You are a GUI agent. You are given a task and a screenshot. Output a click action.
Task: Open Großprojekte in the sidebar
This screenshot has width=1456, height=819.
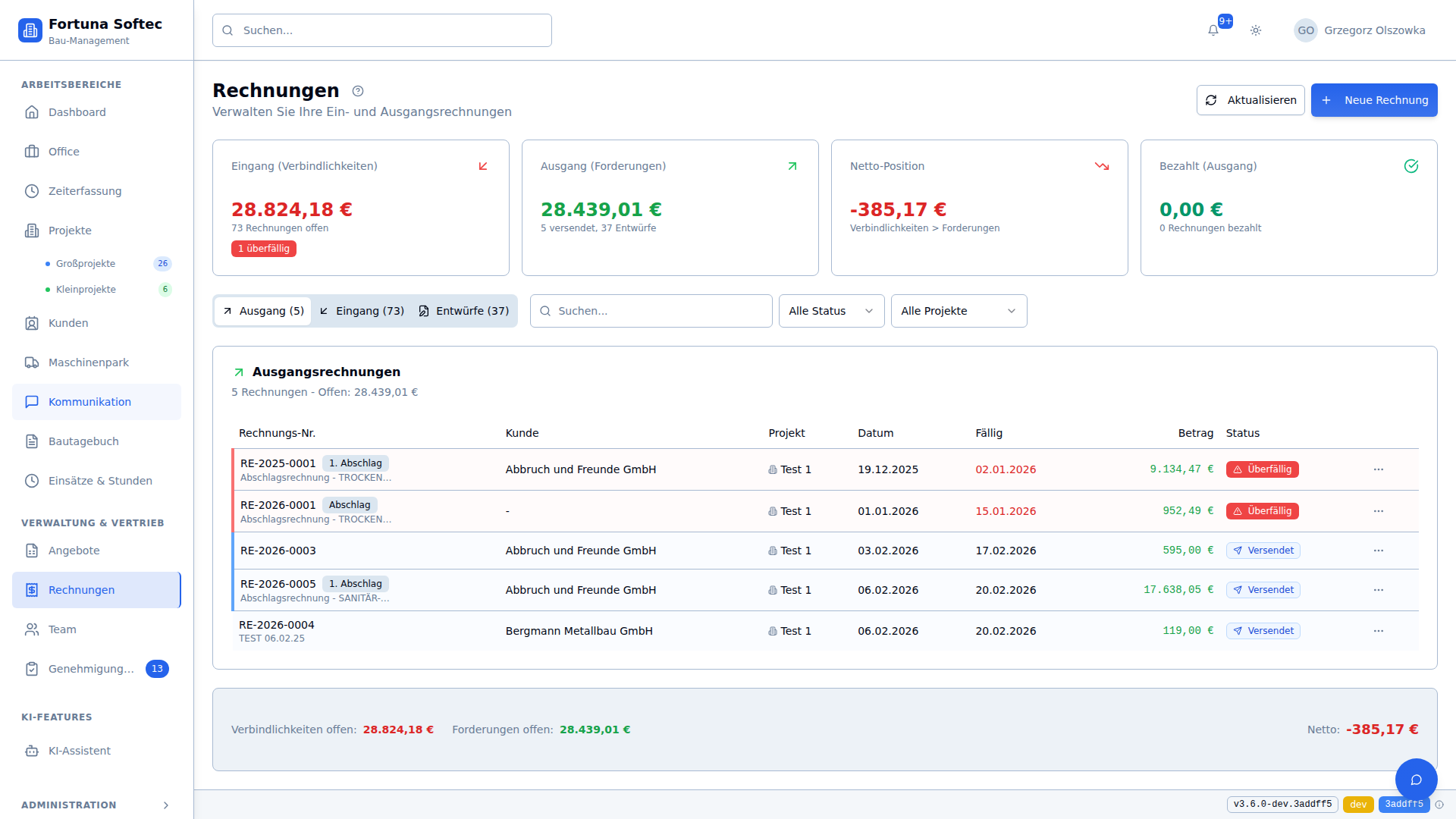point(86,264)
